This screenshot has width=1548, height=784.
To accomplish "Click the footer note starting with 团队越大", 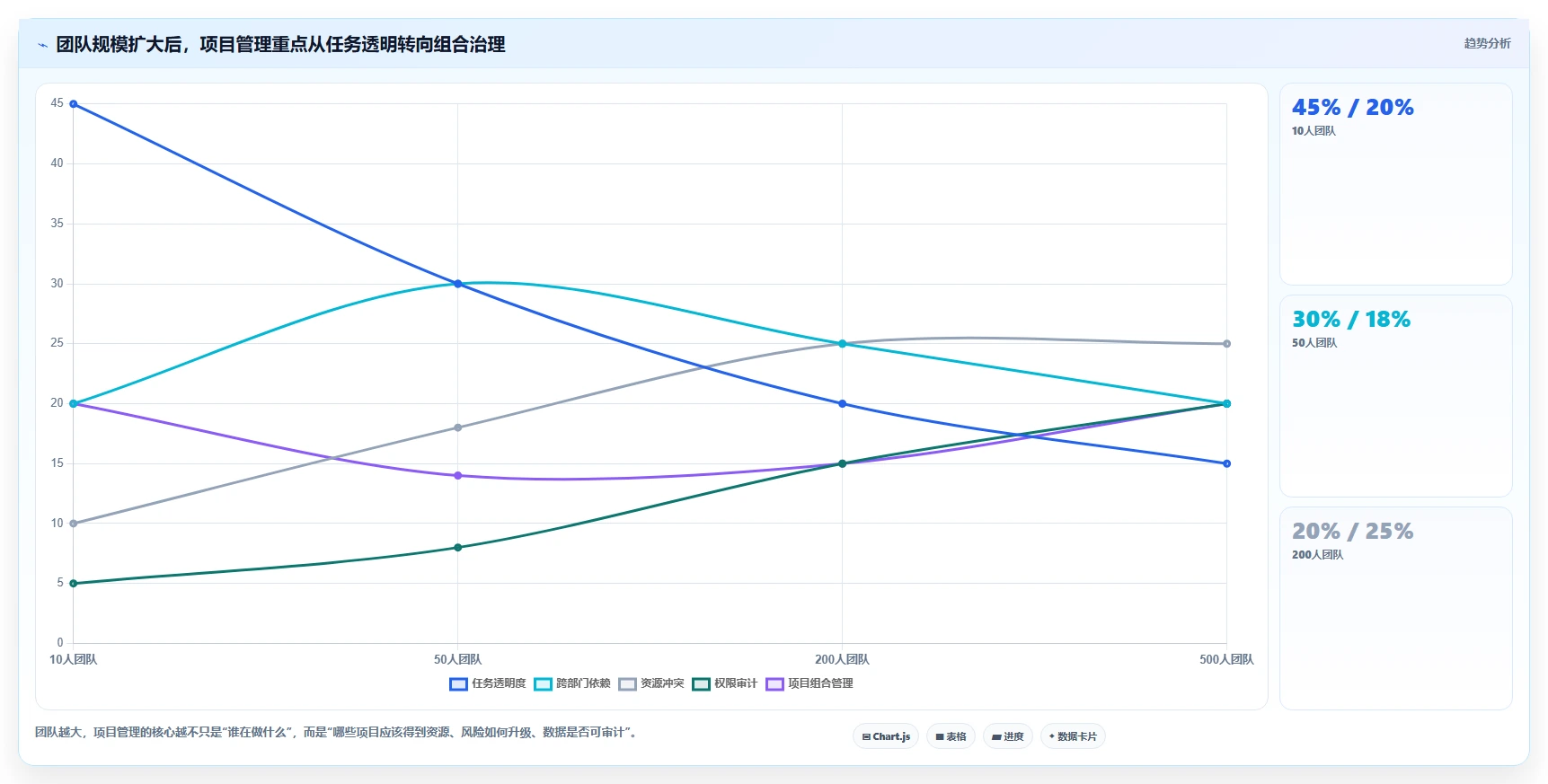I will click(337, 733).
